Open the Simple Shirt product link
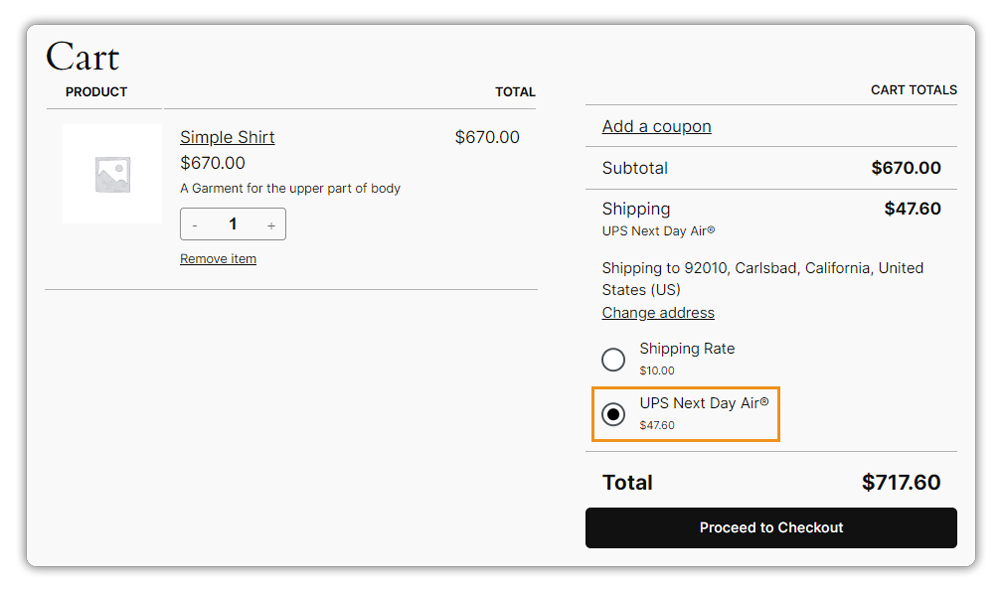The width and height of the screenshot is (1000, 590). [227, 137]
